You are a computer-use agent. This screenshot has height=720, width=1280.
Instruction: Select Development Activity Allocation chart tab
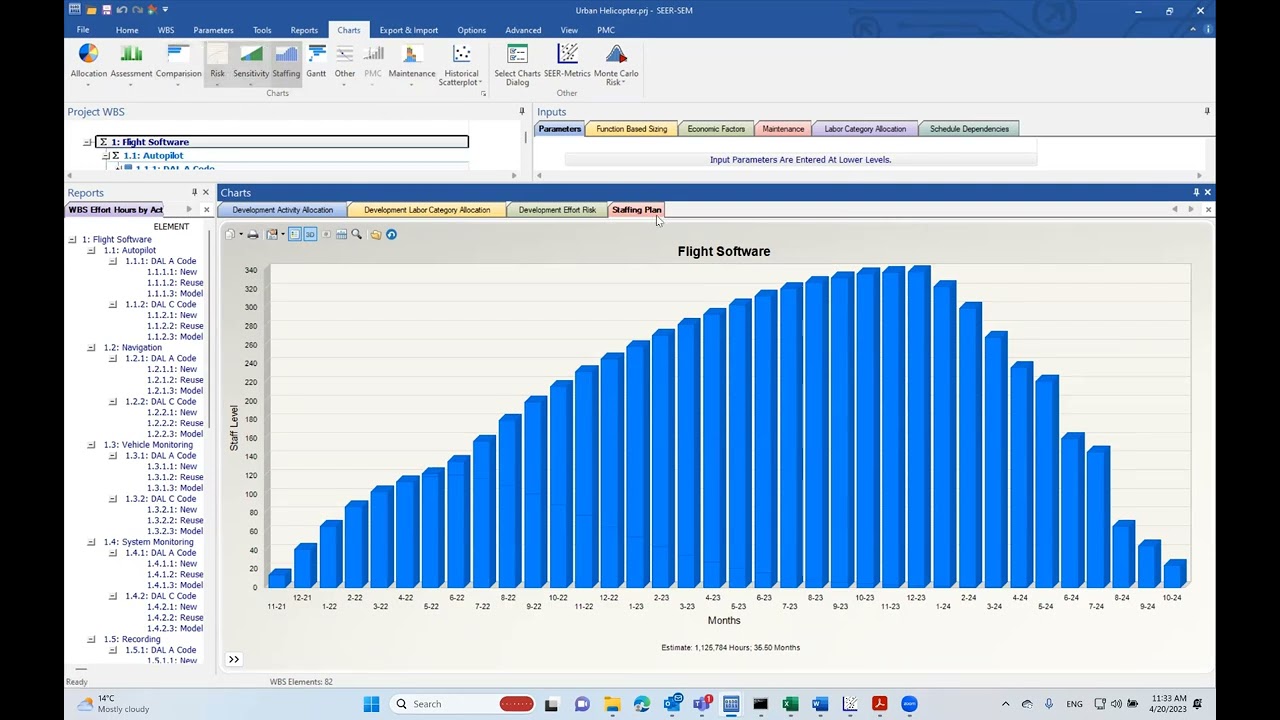(282, 210)
